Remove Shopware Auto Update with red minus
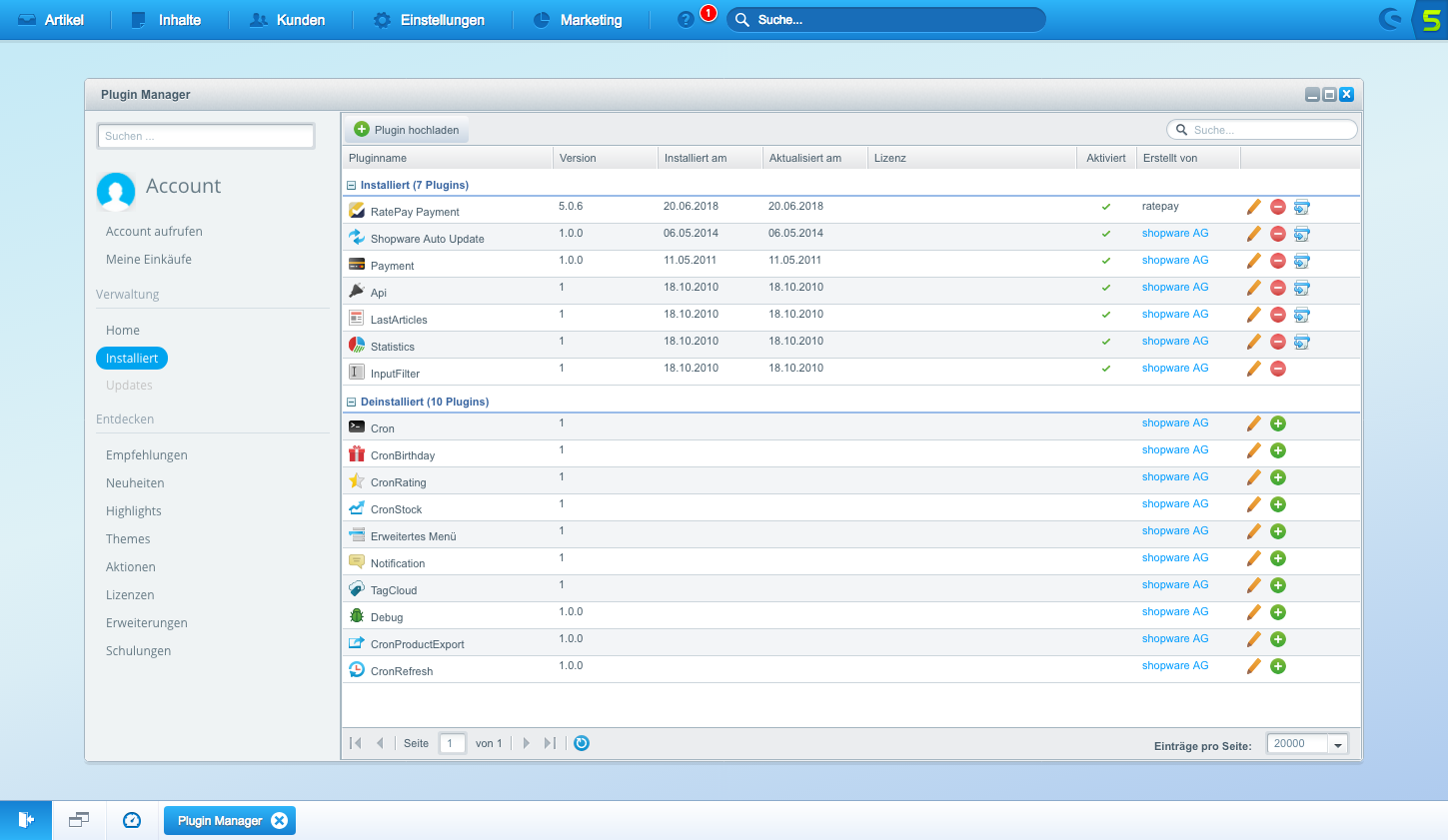Screen dimensions: 1448x840 point(1277,234)
